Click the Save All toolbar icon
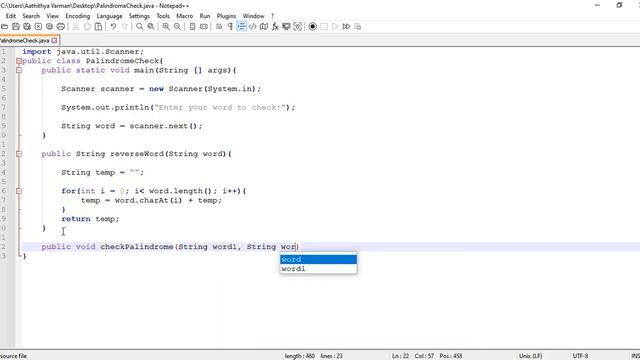 point(27,27)
